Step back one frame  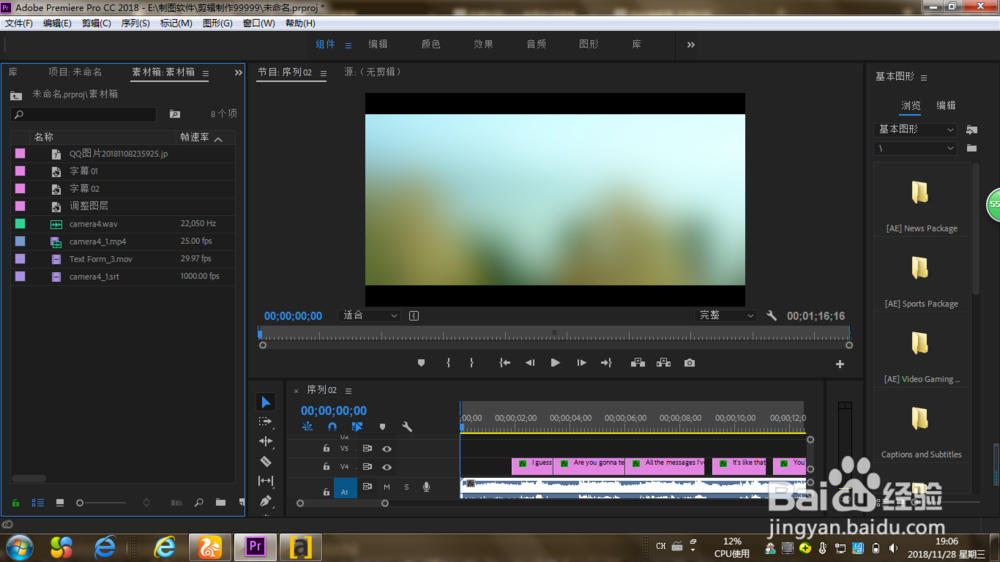click(530, 363)
